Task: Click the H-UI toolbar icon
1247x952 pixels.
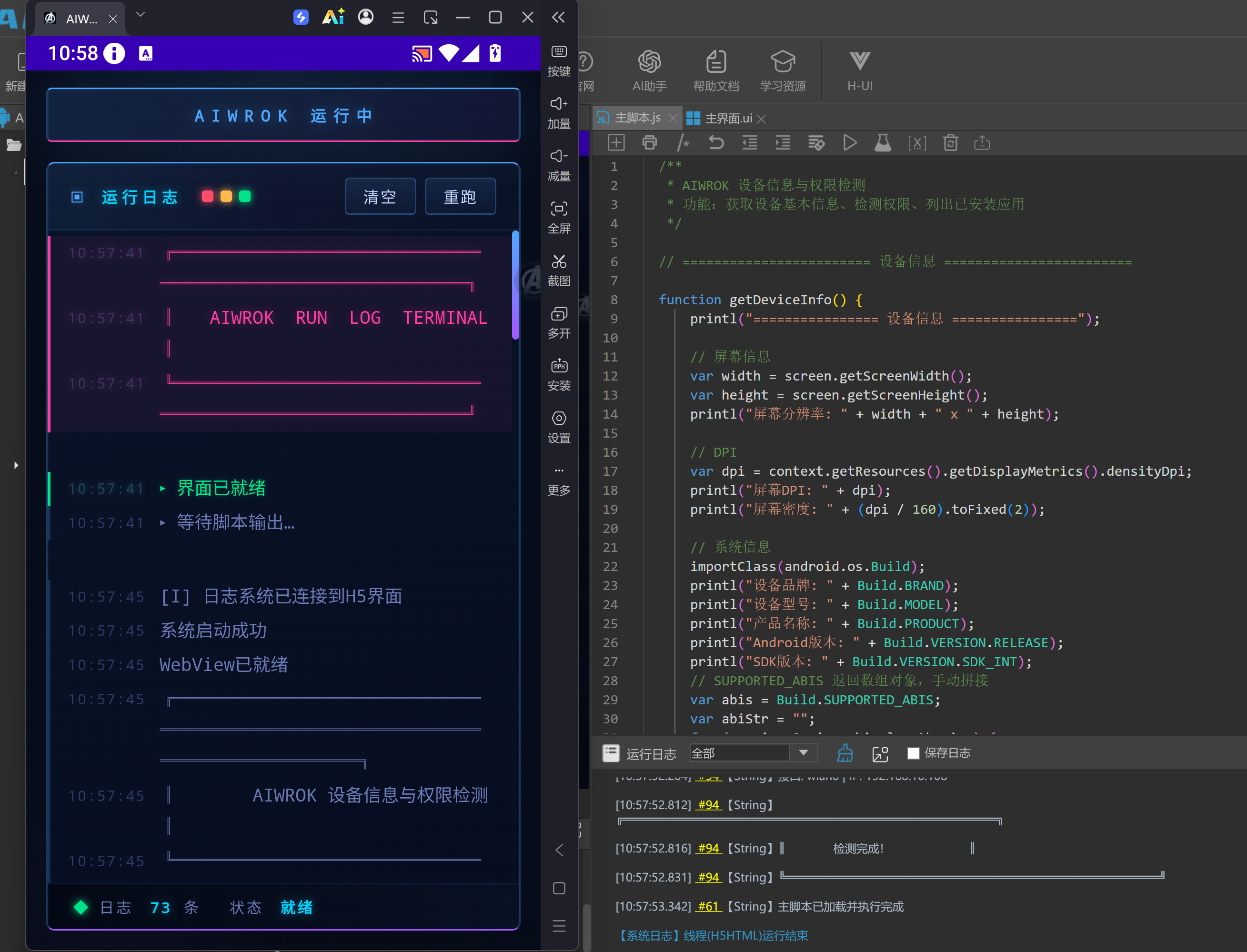Action: (x=860, y=71)
